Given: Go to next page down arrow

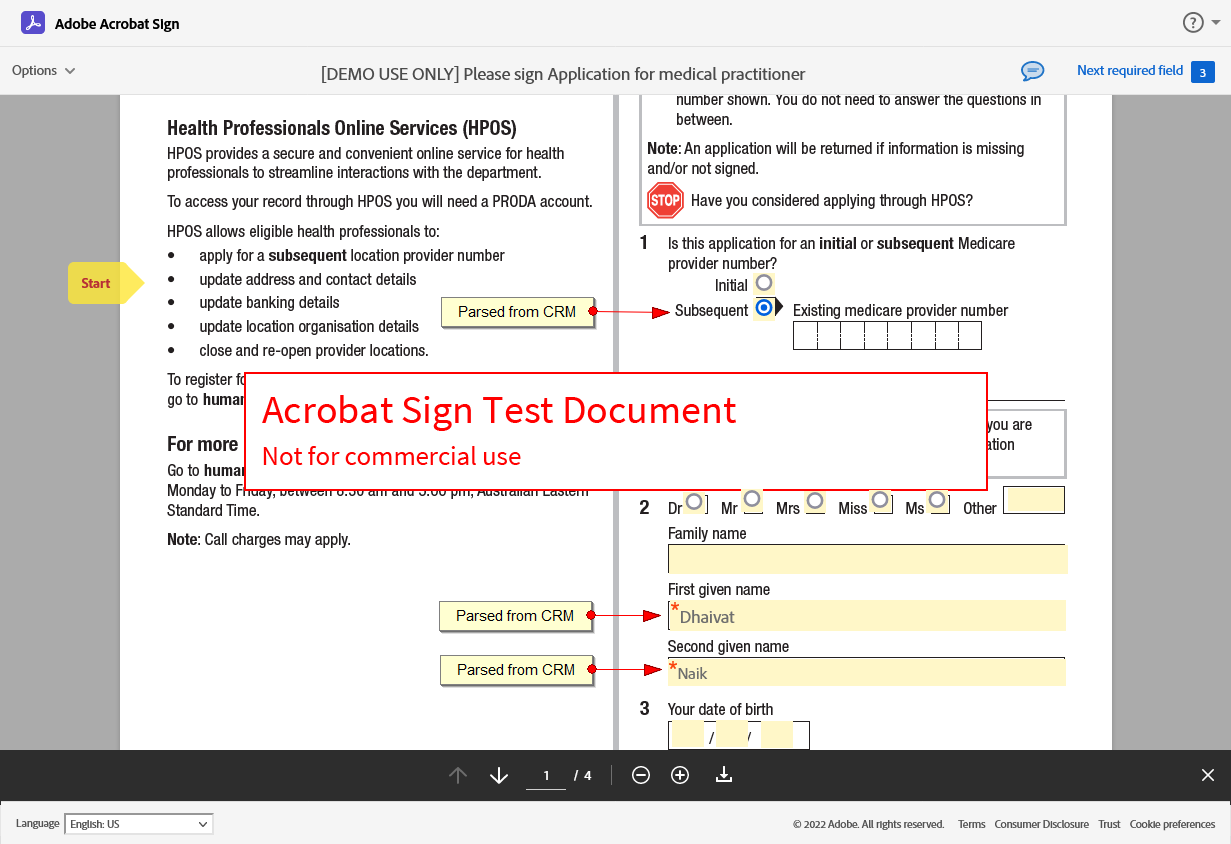Looking at the screenshot, I should point(499,775).
